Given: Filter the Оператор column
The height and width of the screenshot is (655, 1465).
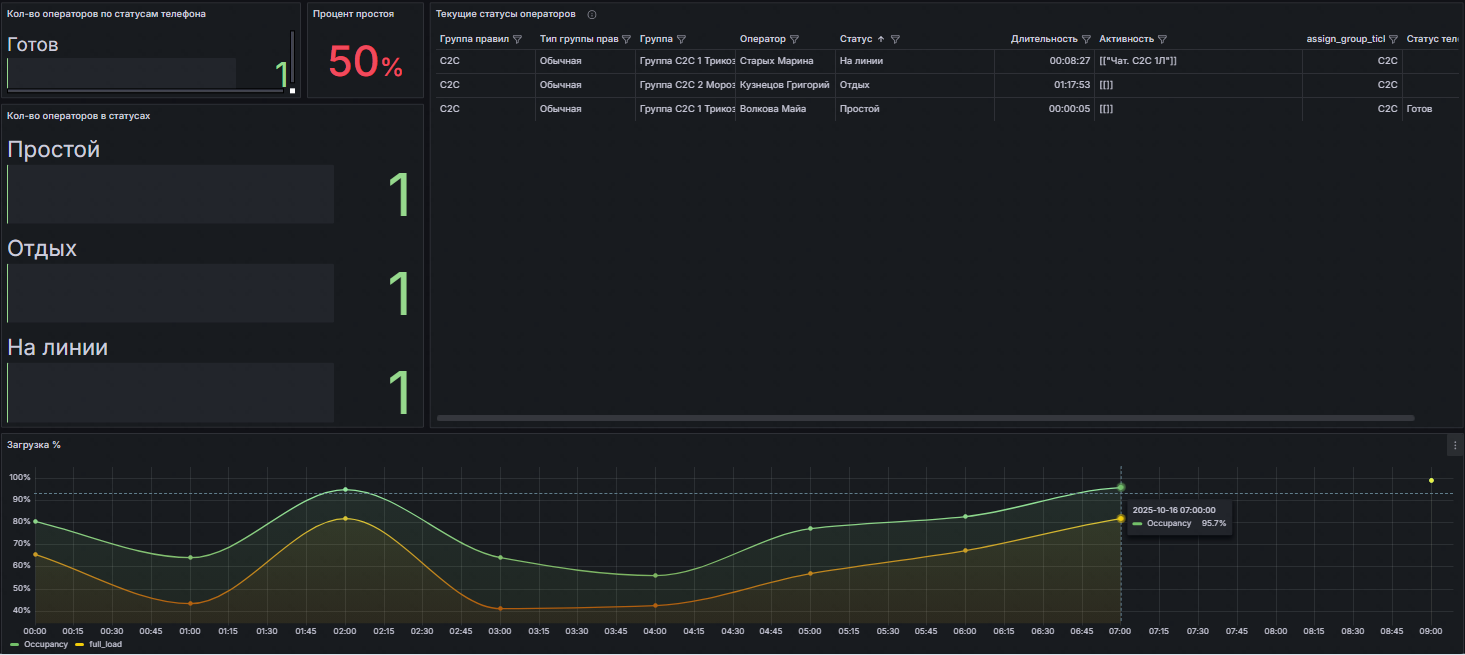Looking at the screenshot, I should (794, 39).
